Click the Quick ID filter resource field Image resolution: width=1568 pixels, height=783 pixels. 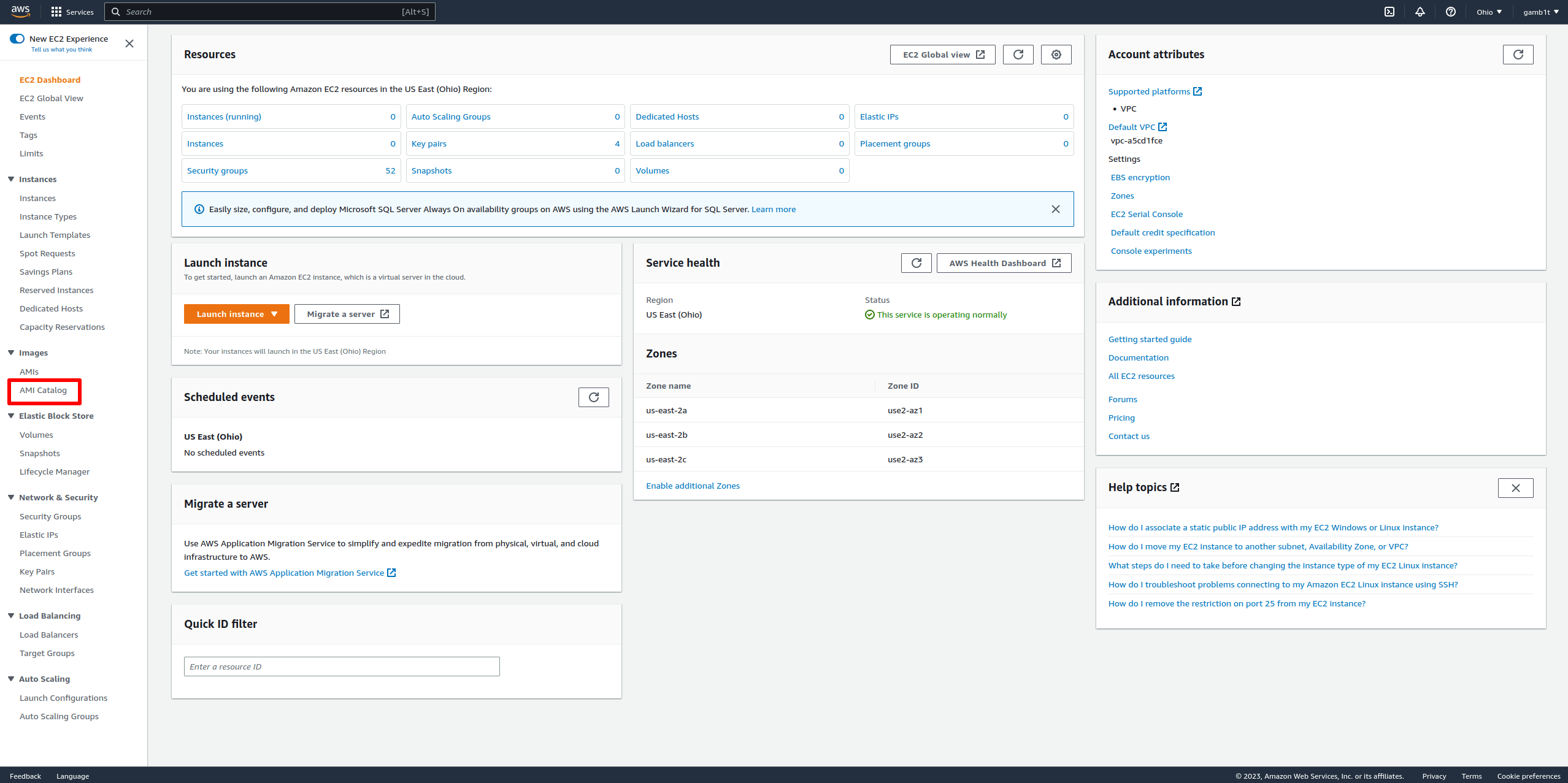pyautogui.click(x=342, y=667)
